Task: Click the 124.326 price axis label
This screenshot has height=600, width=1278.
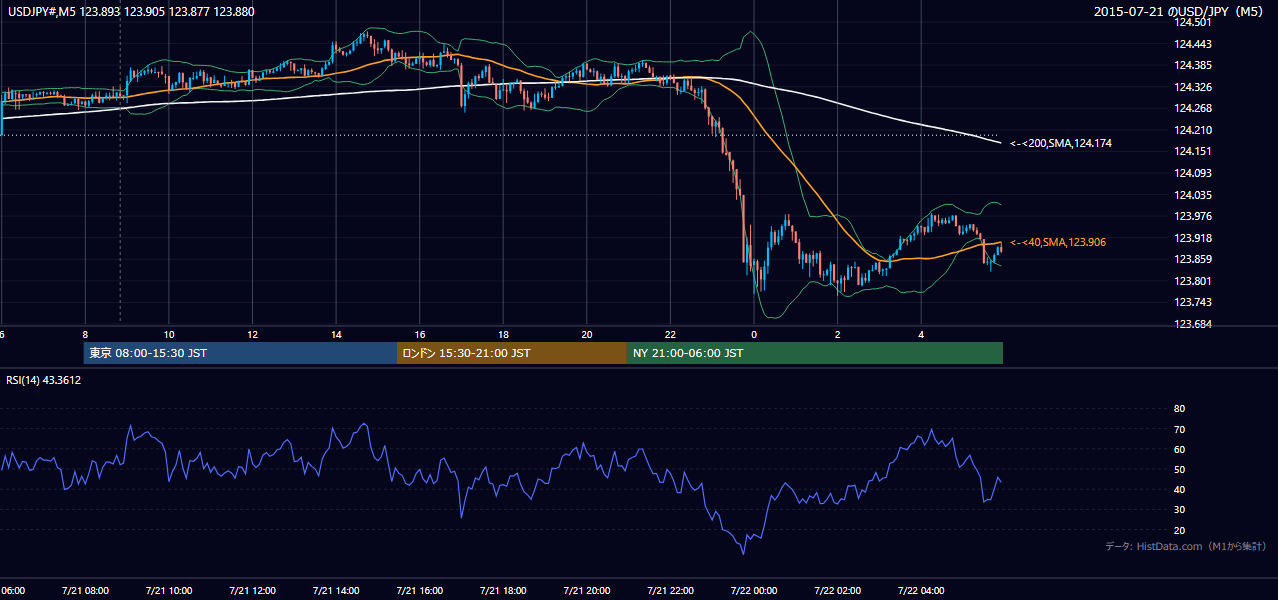Action: tap(1193, 87)
